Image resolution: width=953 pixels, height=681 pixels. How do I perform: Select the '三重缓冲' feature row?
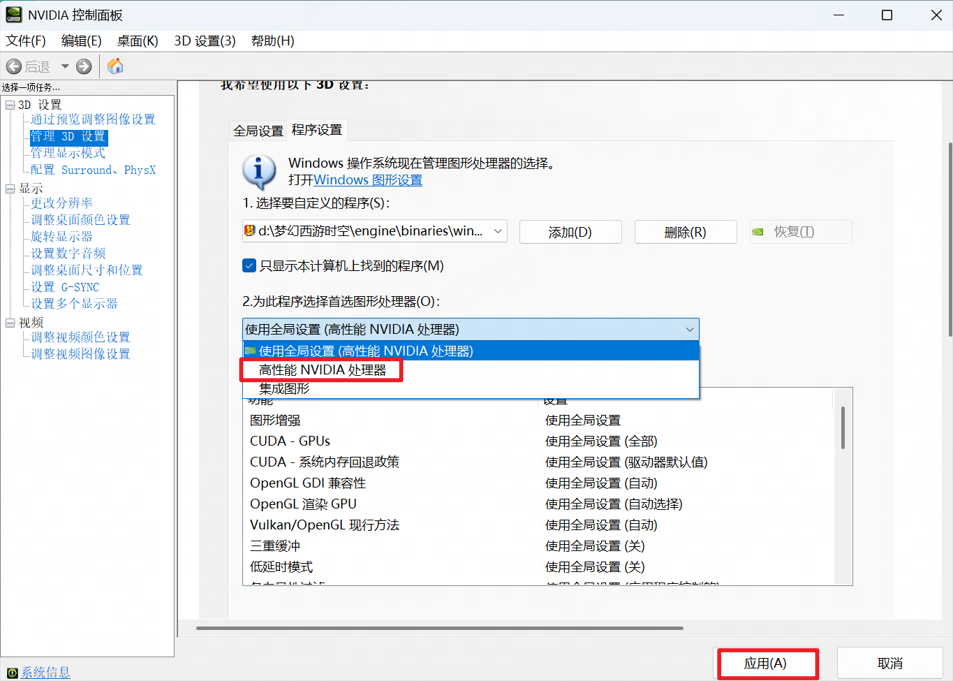pos(538,546)
